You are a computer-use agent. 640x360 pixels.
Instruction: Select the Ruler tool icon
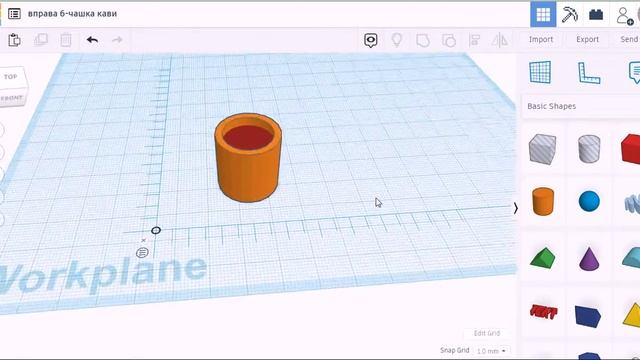tap(589, 73)
